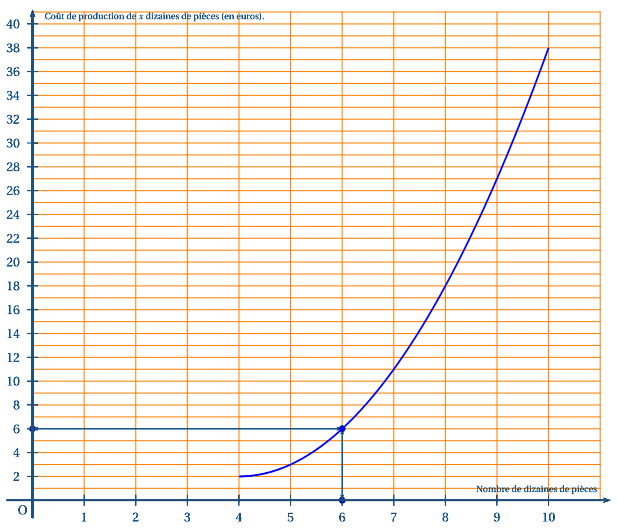Click the y-axis tick label 2
This screenshot has height=528, width=617.
pyautogui.click(x=16, y=477)
